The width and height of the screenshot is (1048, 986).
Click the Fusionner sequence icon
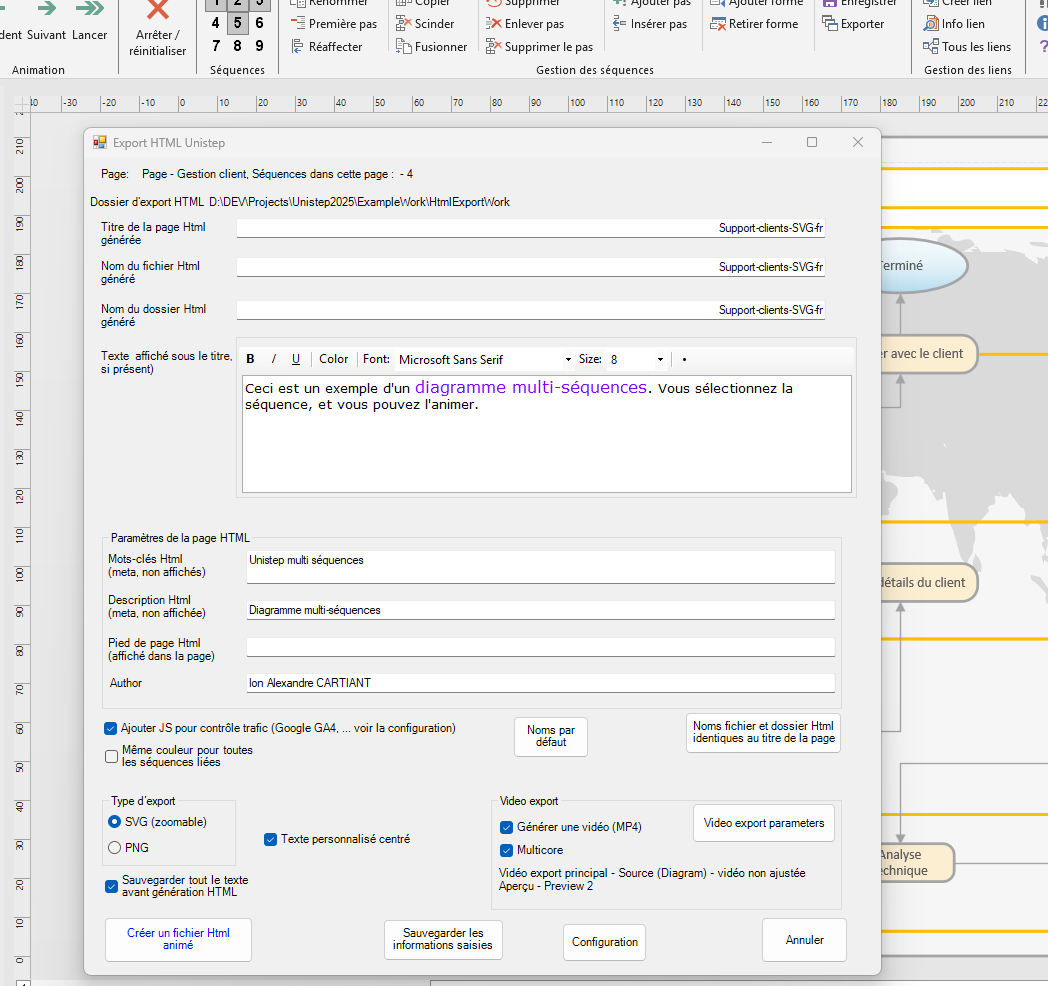(403, 46)
